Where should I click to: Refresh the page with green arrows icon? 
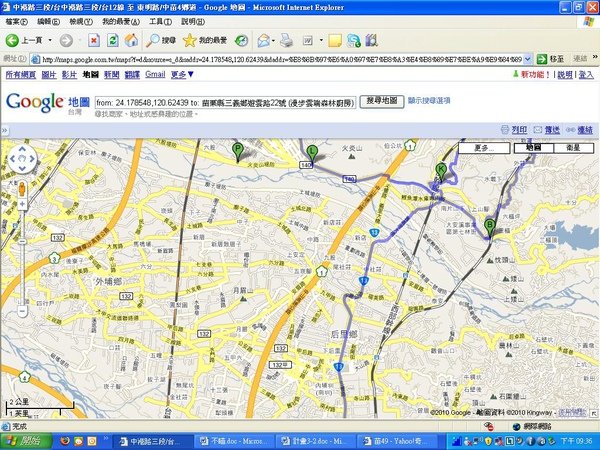click(112, 40)
